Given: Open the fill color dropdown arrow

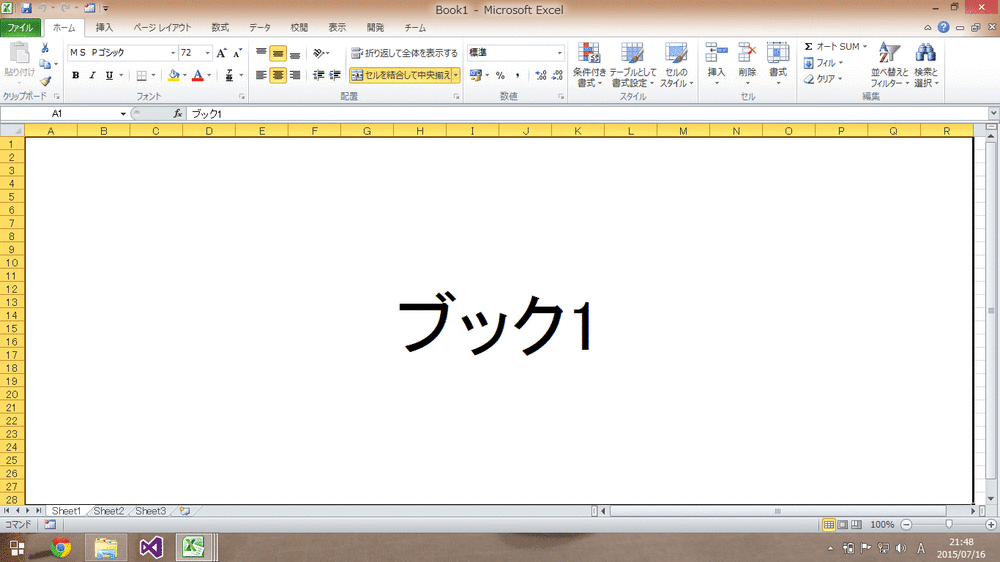Looking at the screenshot, I should pos(185,75).
